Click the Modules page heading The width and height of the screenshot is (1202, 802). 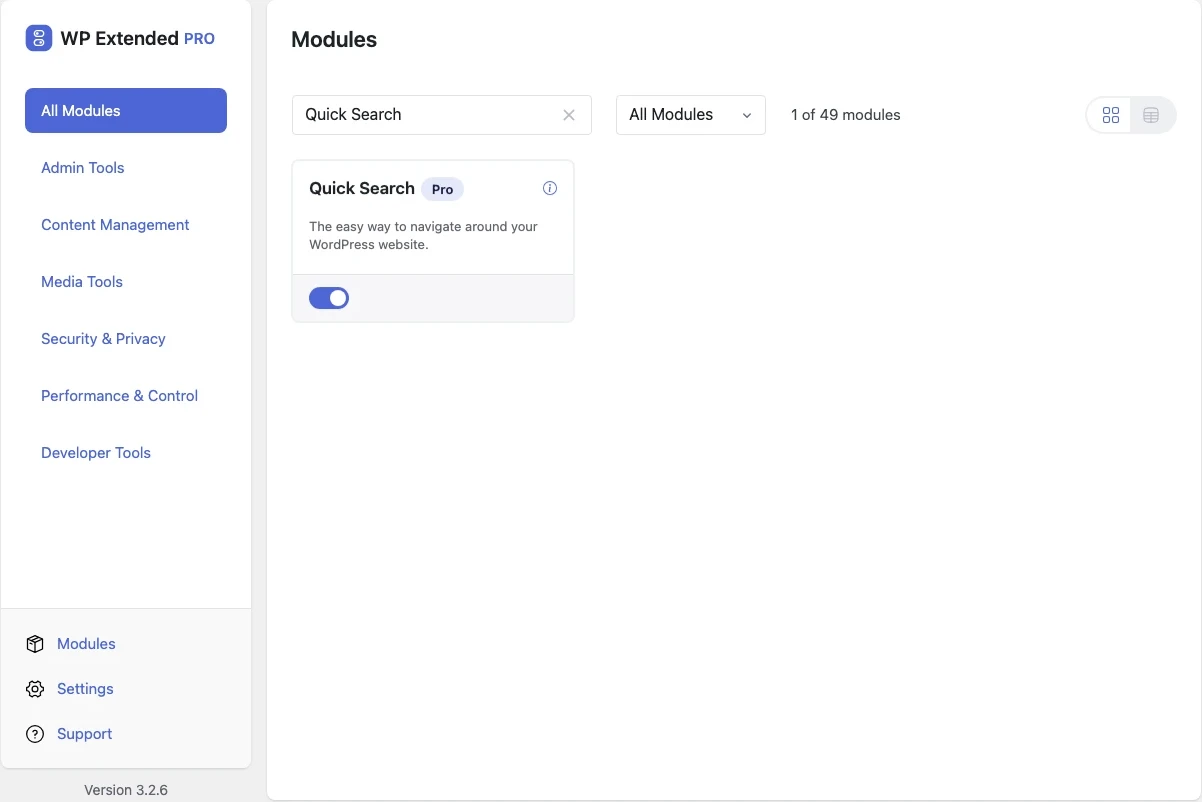(x=334, y=40)
